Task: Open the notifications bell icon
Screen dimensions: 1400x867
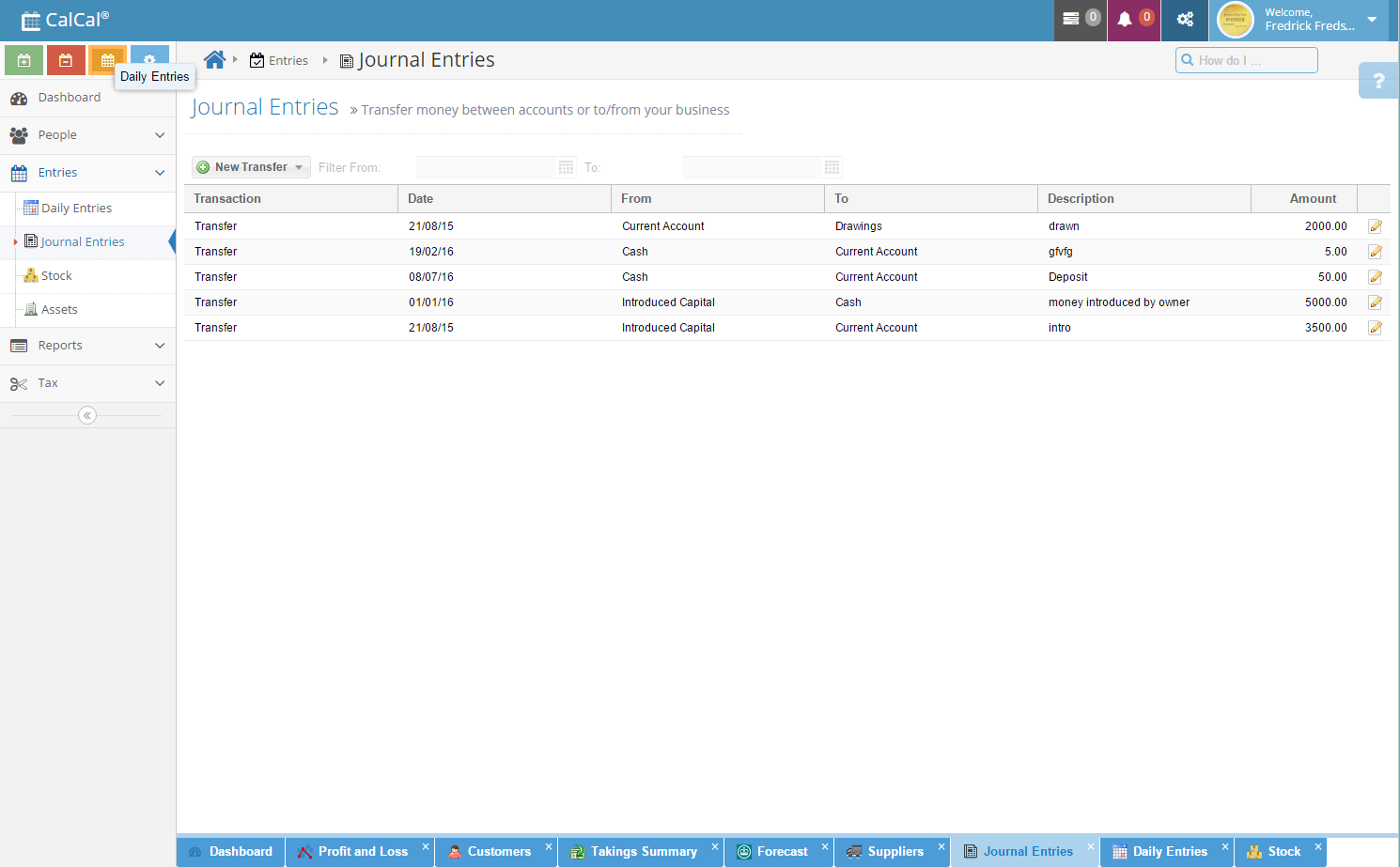Action: (1125, 20)
